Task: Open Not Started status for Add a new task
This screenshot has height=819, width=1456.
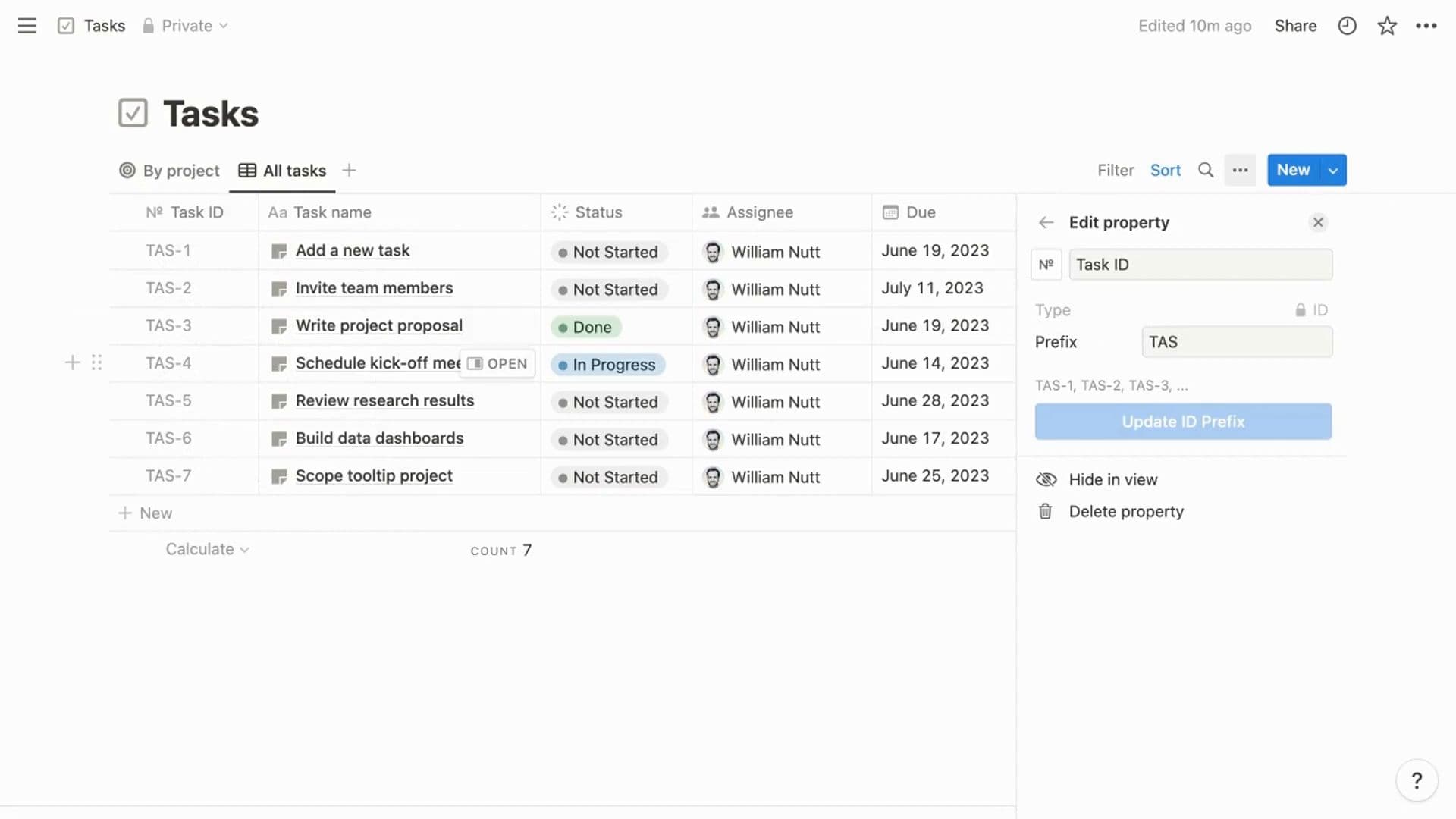Action: click(609, 252)
